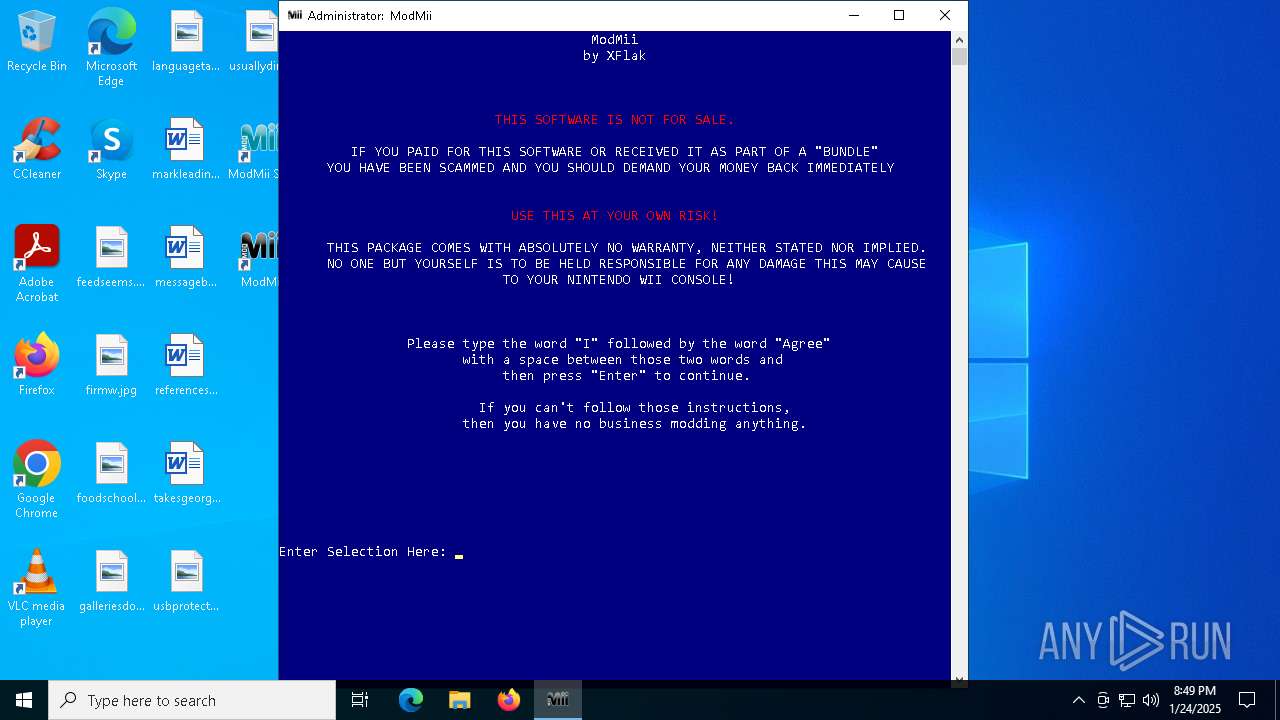Select messageb... Word document icon
The width and height of the screenshot is (1280, 720).
(x=186, y=257)
